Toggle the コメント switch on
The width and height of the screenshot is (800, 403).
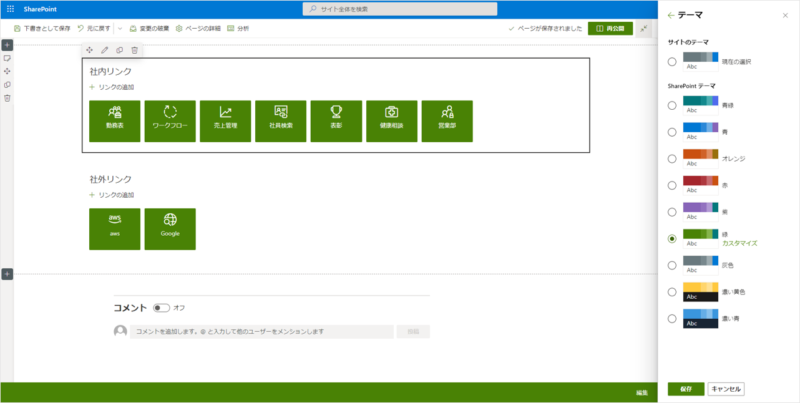[x=161, y=308]
